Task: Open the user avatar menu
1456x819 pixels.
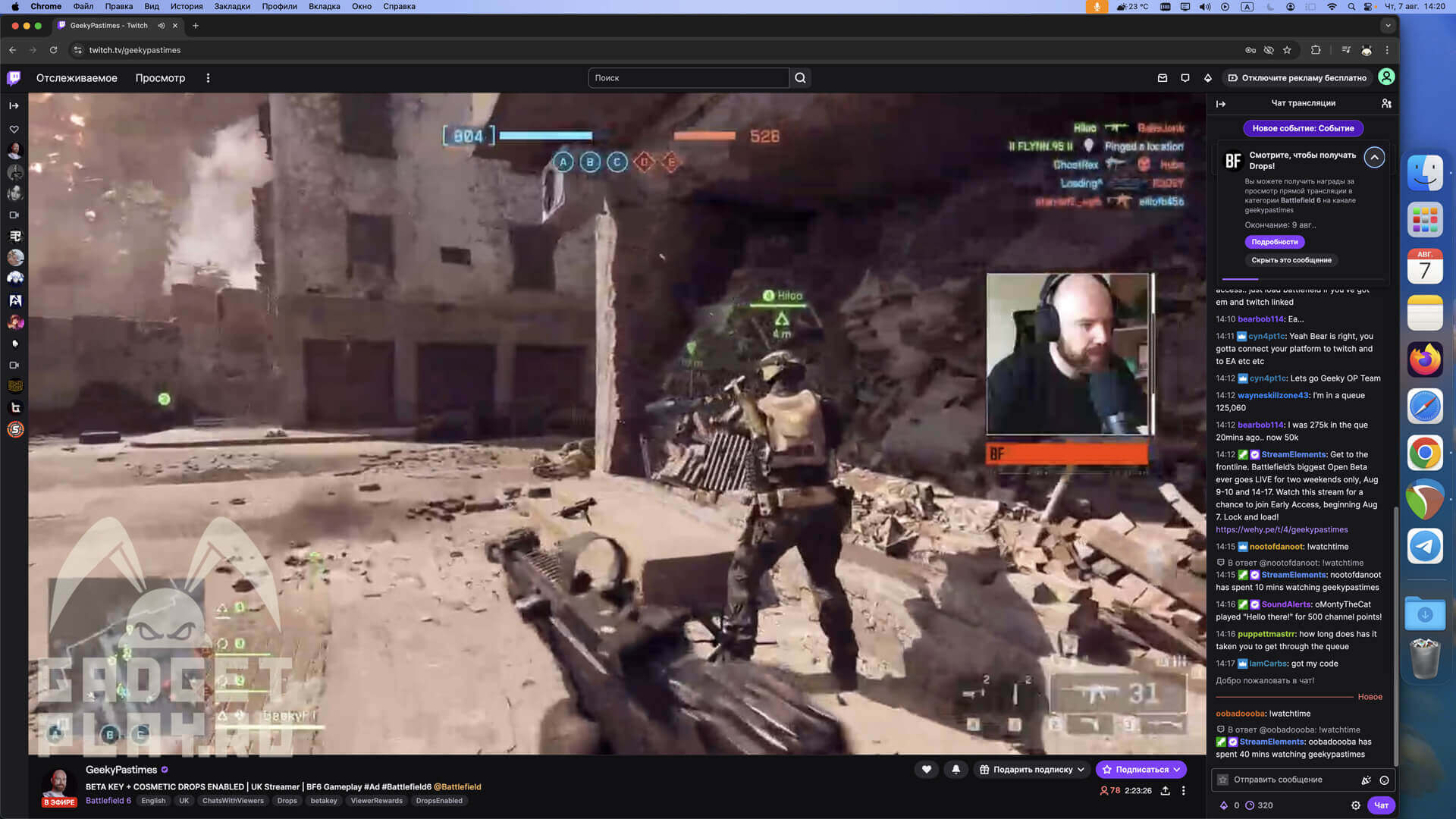Action: tap(1386, 77)
